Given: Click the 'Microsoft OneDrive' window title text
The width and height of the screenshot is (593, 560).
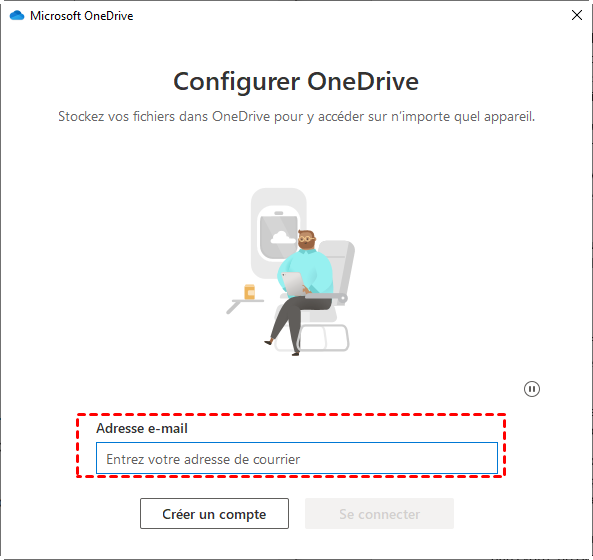Looking at the screenshot, I should [x=82, y=16].
